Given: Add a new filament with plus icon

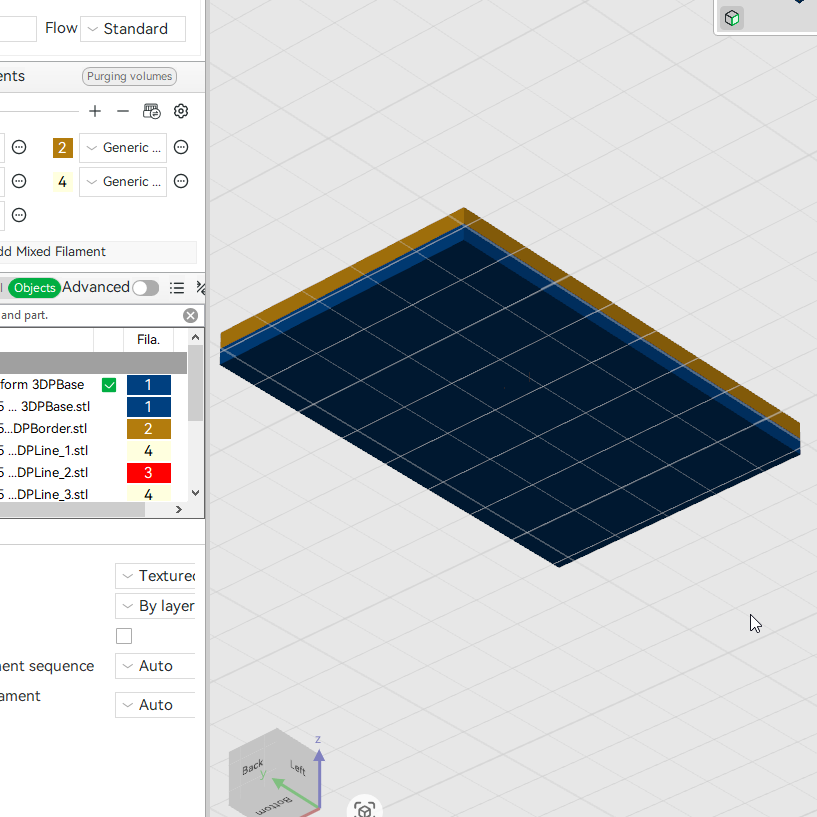Looking at the screenshot, I should click(95, 111).
